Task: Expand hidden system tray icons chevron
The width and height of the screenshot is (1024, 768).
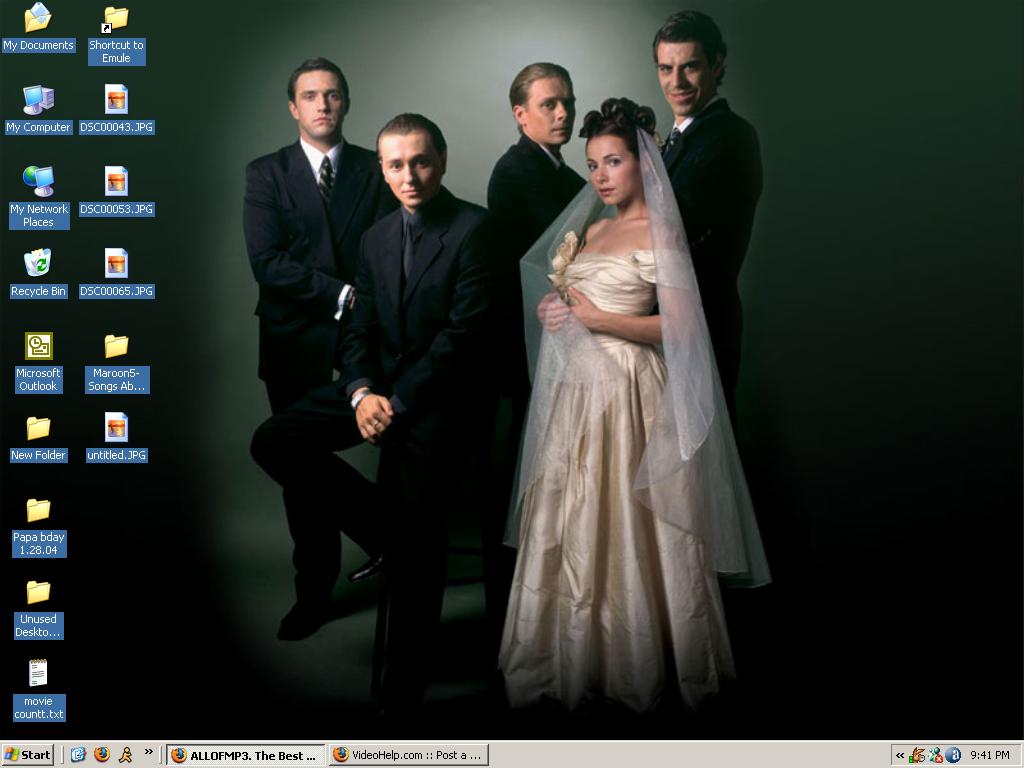Action: coord(900,756)
